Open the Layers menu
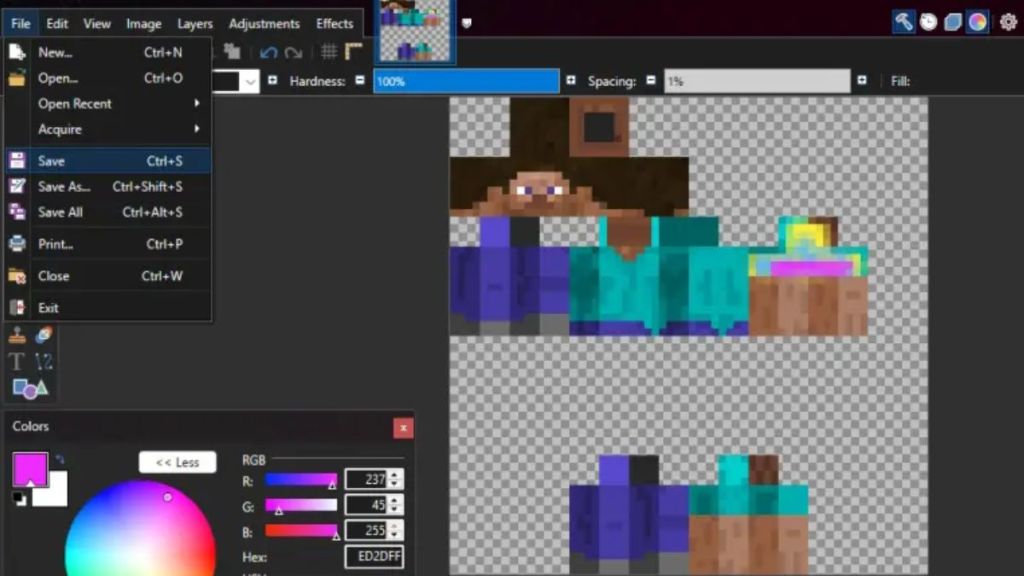This screenshot has height=576, width=1024. [x=195, y=24]
